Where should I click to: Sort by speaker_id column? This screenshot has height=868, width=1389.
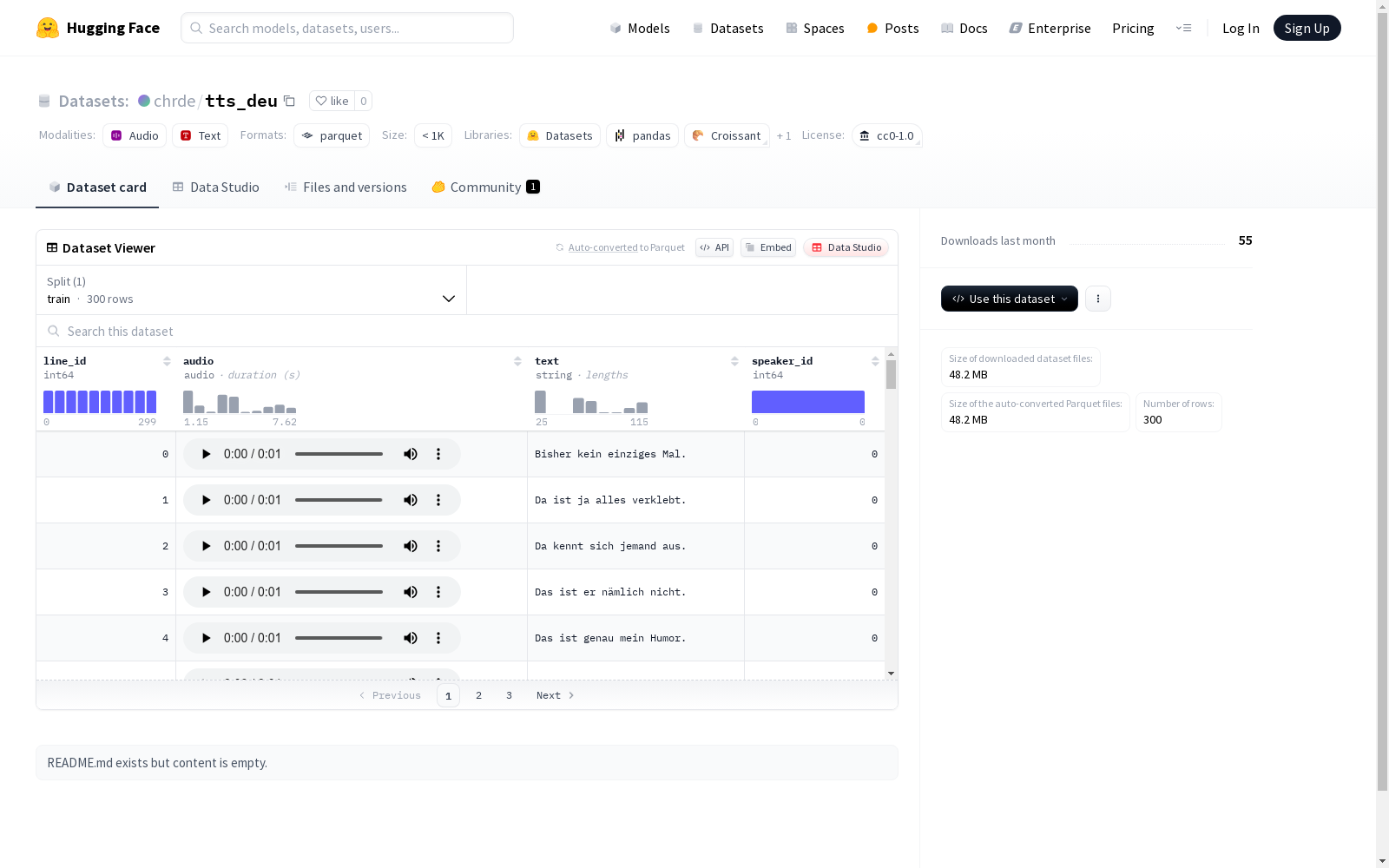click(875, 361)
